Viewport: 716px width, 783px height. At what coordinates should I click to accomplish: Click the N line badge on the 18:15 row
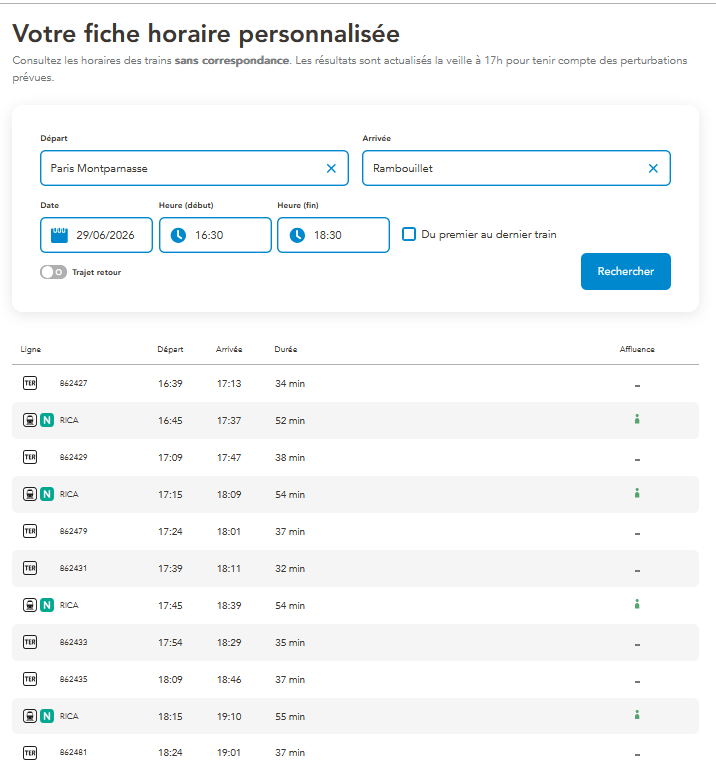point(47,716)
